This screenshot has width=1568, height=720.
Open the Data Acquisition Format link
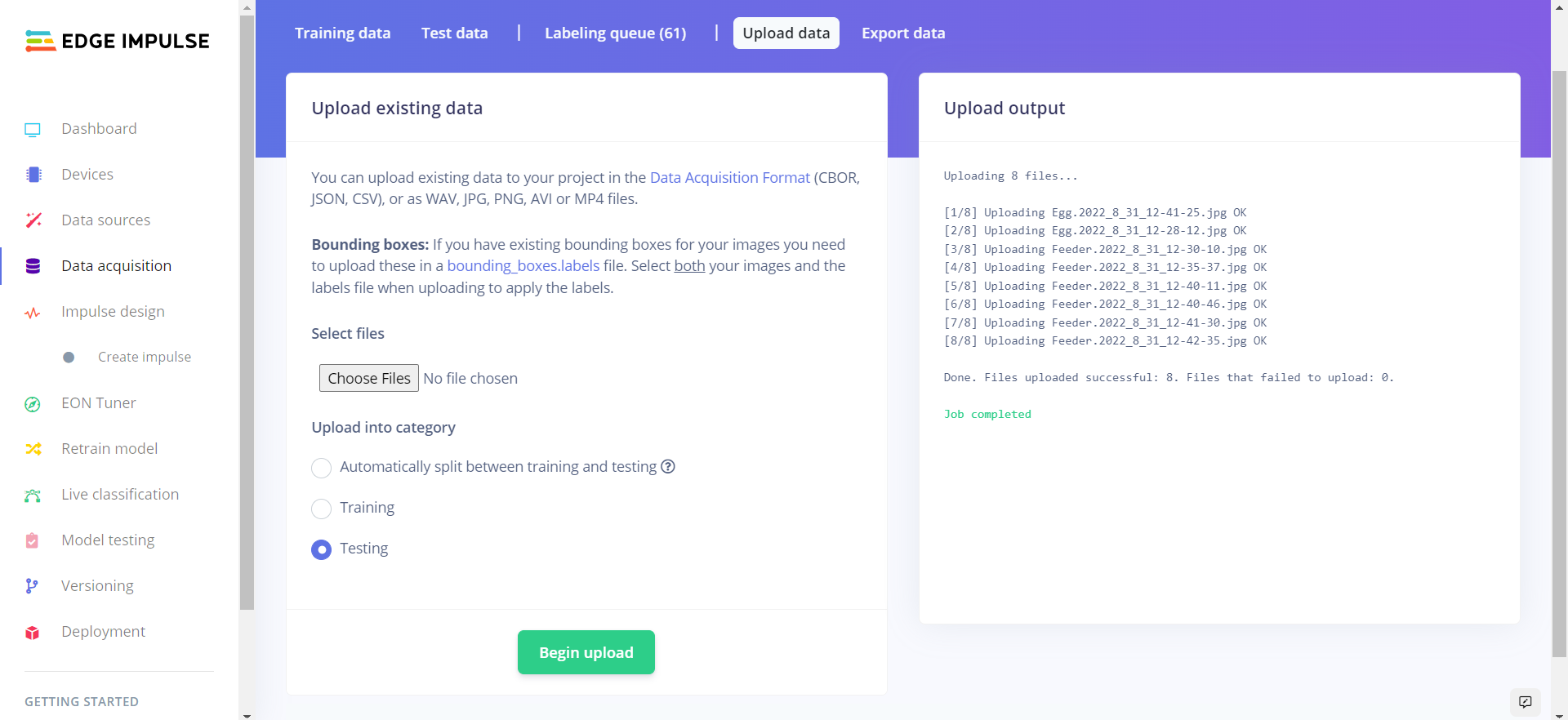coord(729,178)
